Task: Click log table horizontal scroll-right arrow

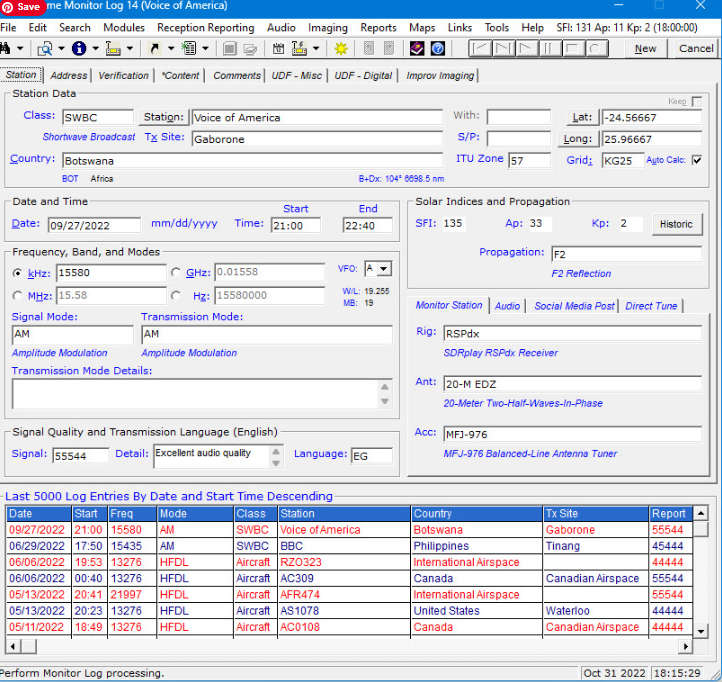Action: [x=686, y=647]
